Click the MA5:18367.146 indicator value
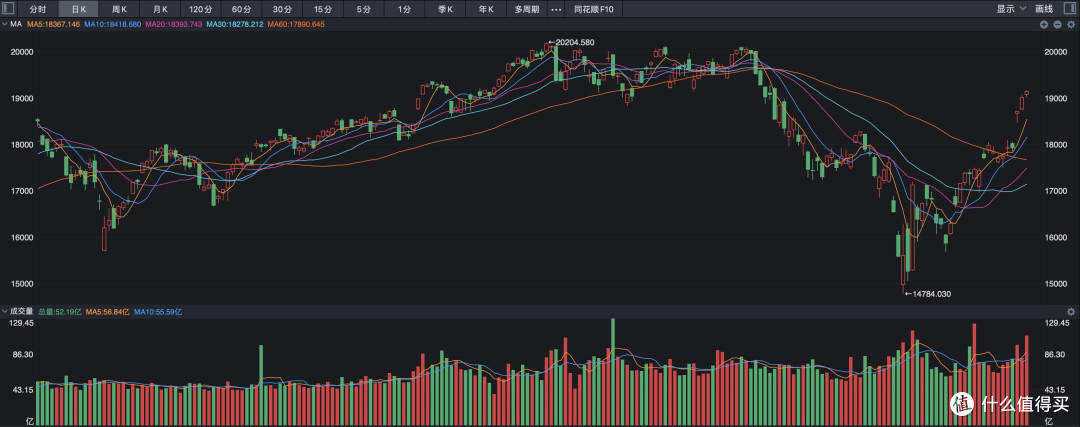This screenshot has width=1080, height=427. click(54, 24)
